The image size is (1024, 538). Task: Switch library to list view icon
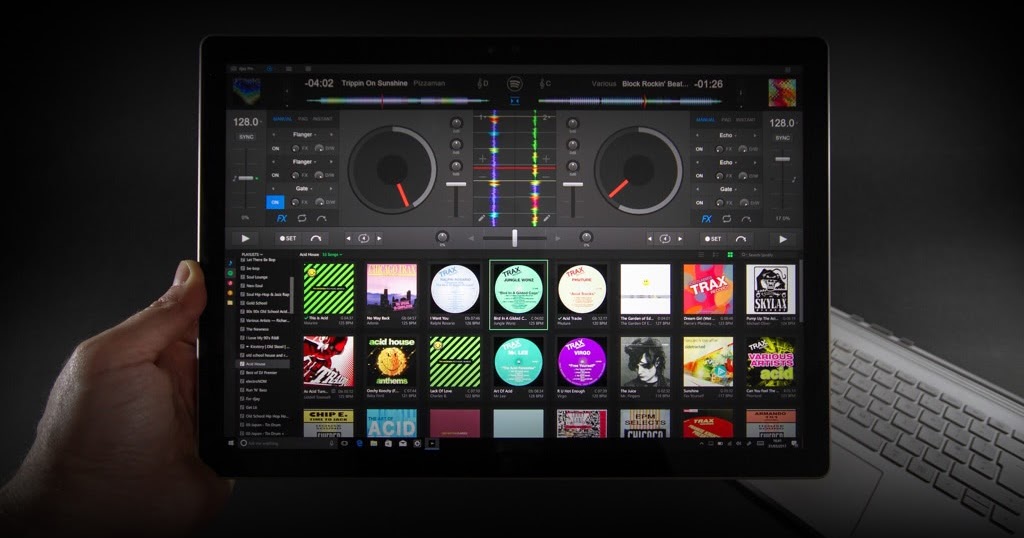coord(701,255)
